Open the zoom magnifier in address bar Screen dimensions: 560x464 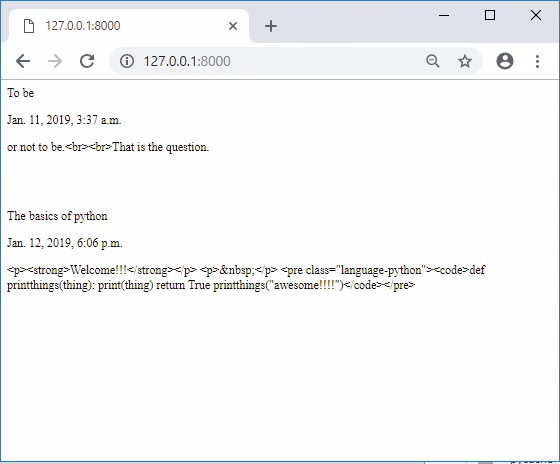[432, 61]
